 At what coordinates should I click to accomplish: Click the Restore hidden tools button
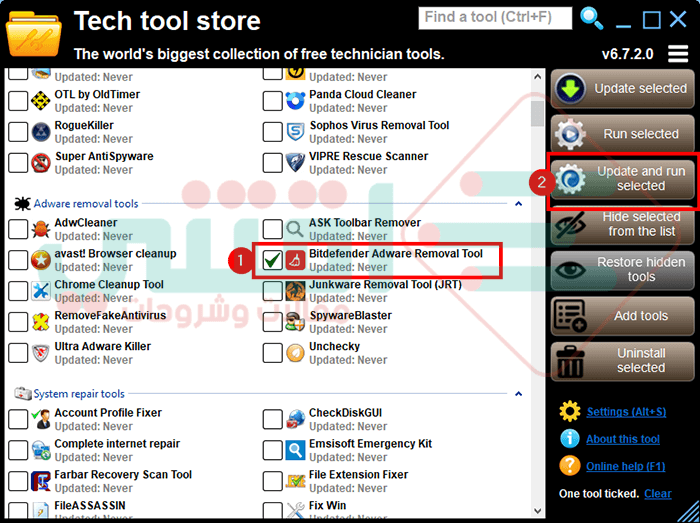[x=622, y=270]
